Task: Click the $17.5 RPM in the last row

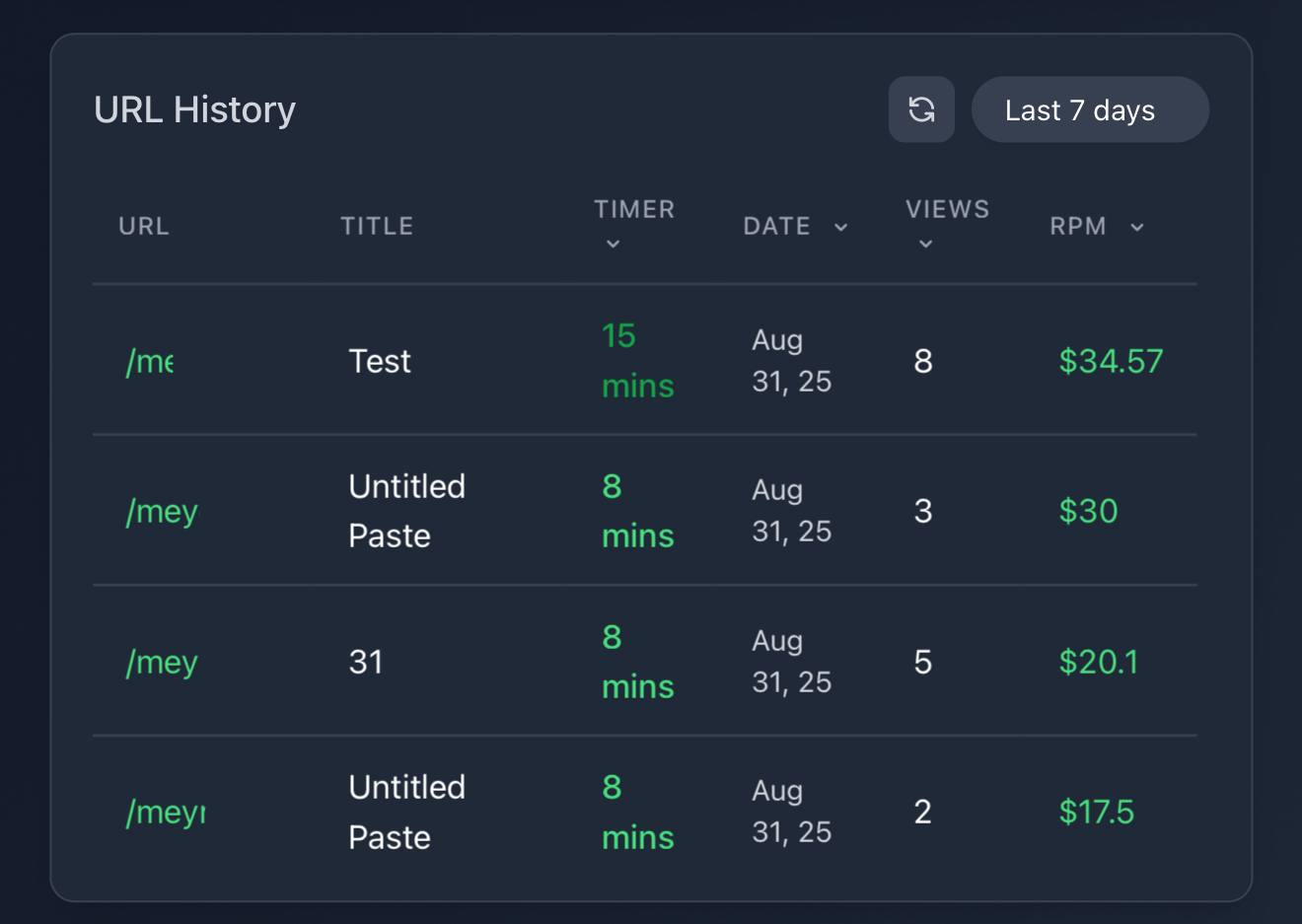Action: pyautogui.click(x=1096, y=812)
